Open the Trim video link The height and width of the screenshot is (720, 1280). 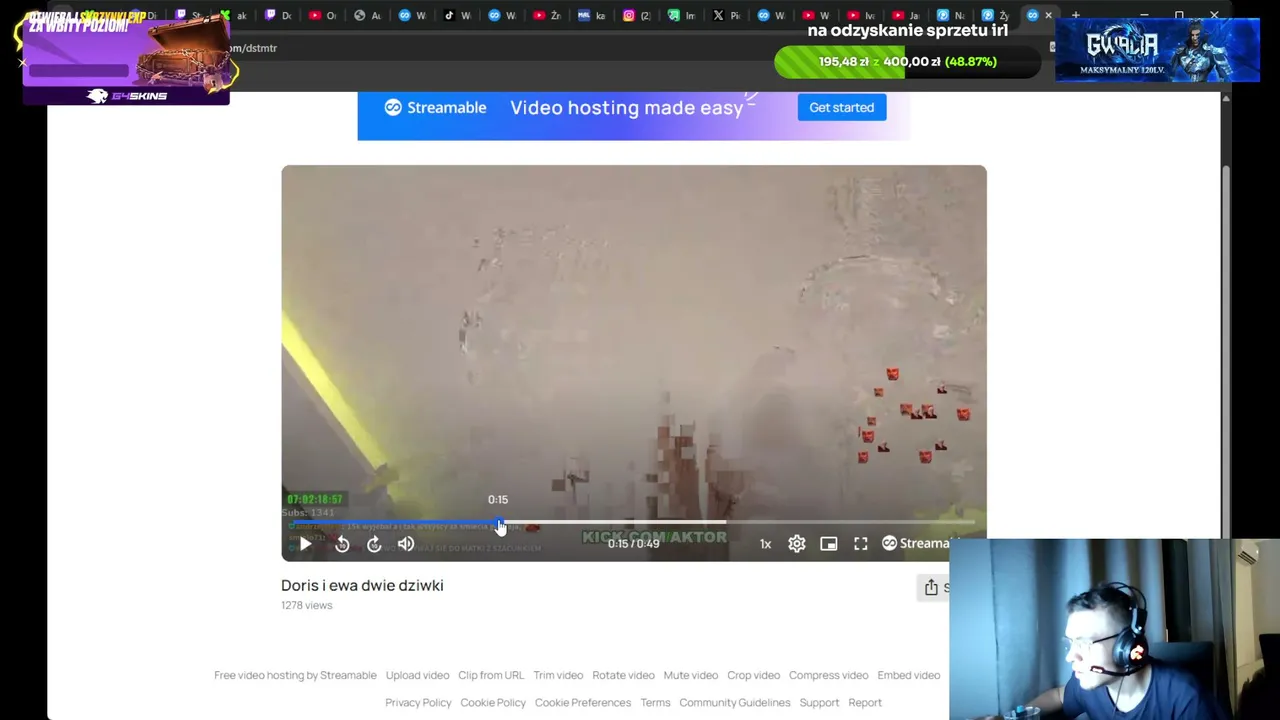[x=558, y=675]
